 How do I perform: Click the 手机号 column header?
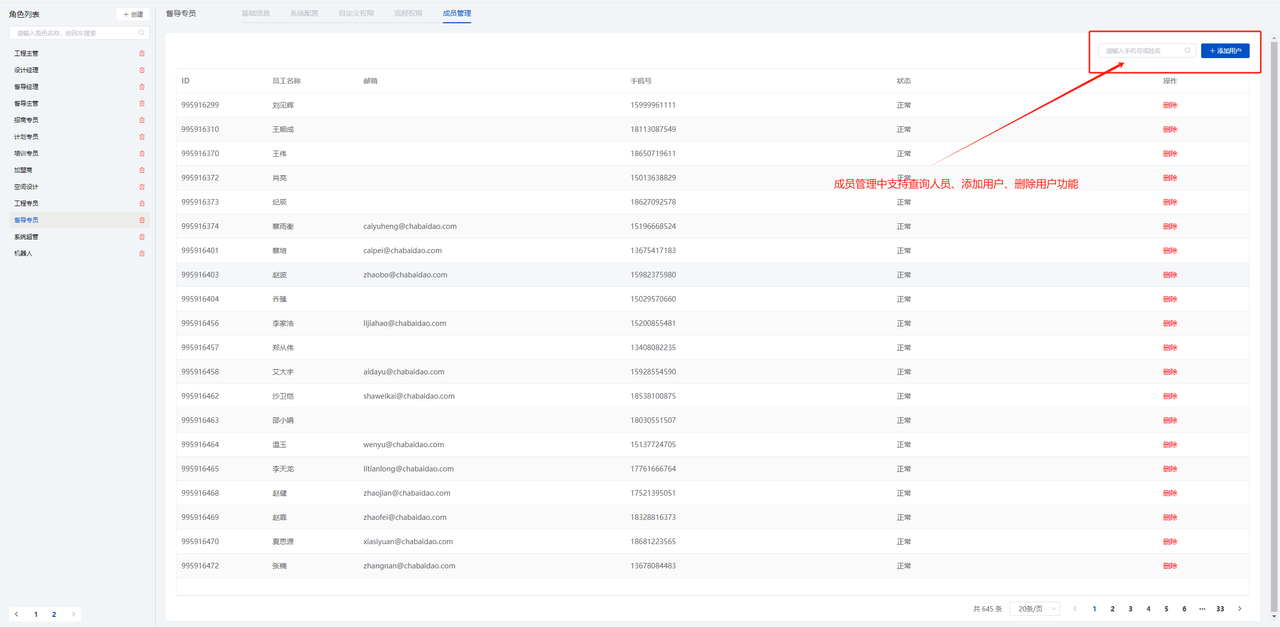click(x=641, y=81)
